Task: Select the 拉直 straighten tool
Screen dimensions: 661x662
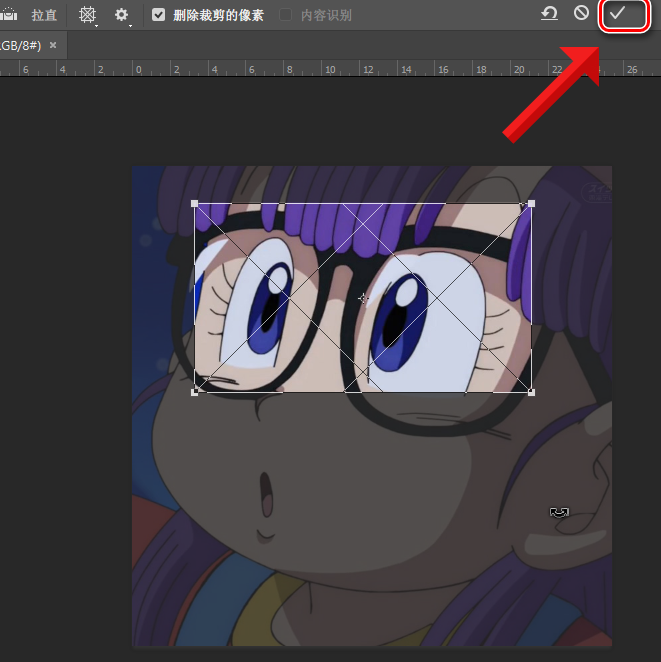Action: (44, 15)
